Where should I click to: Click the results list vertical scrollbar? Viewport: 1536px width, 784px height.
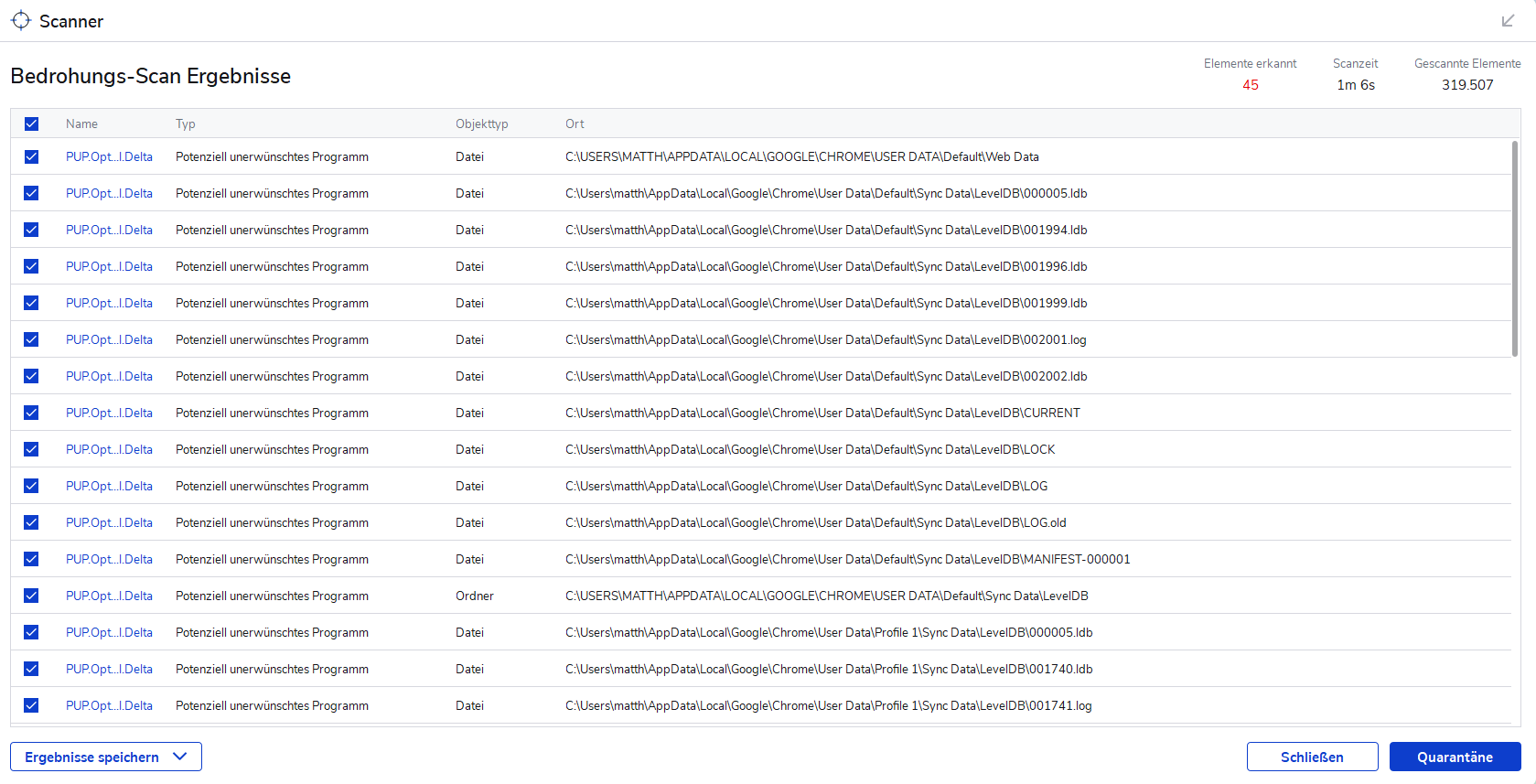pos(1515,249)
